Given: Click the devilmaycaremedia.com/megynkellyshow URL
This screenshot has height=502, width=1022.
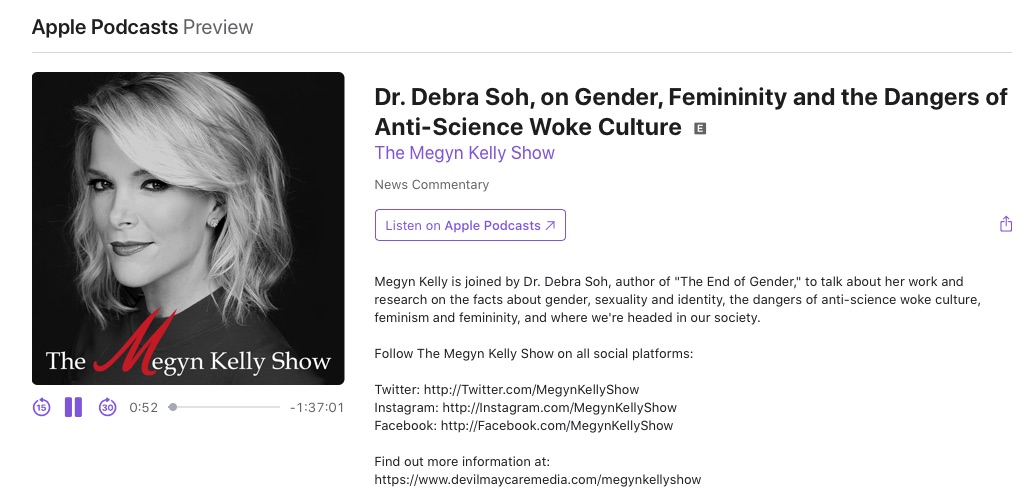Looking at the screenshot, I should pos(537,479).
